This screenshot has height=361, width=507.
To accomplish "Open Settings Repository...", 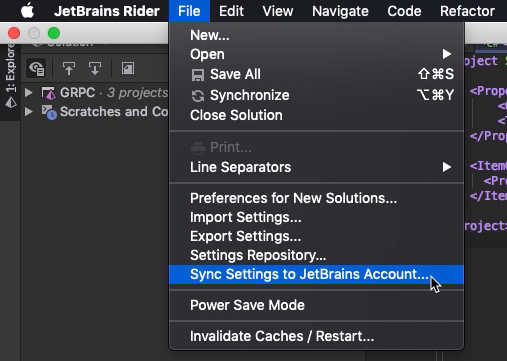I will [316, 255].
